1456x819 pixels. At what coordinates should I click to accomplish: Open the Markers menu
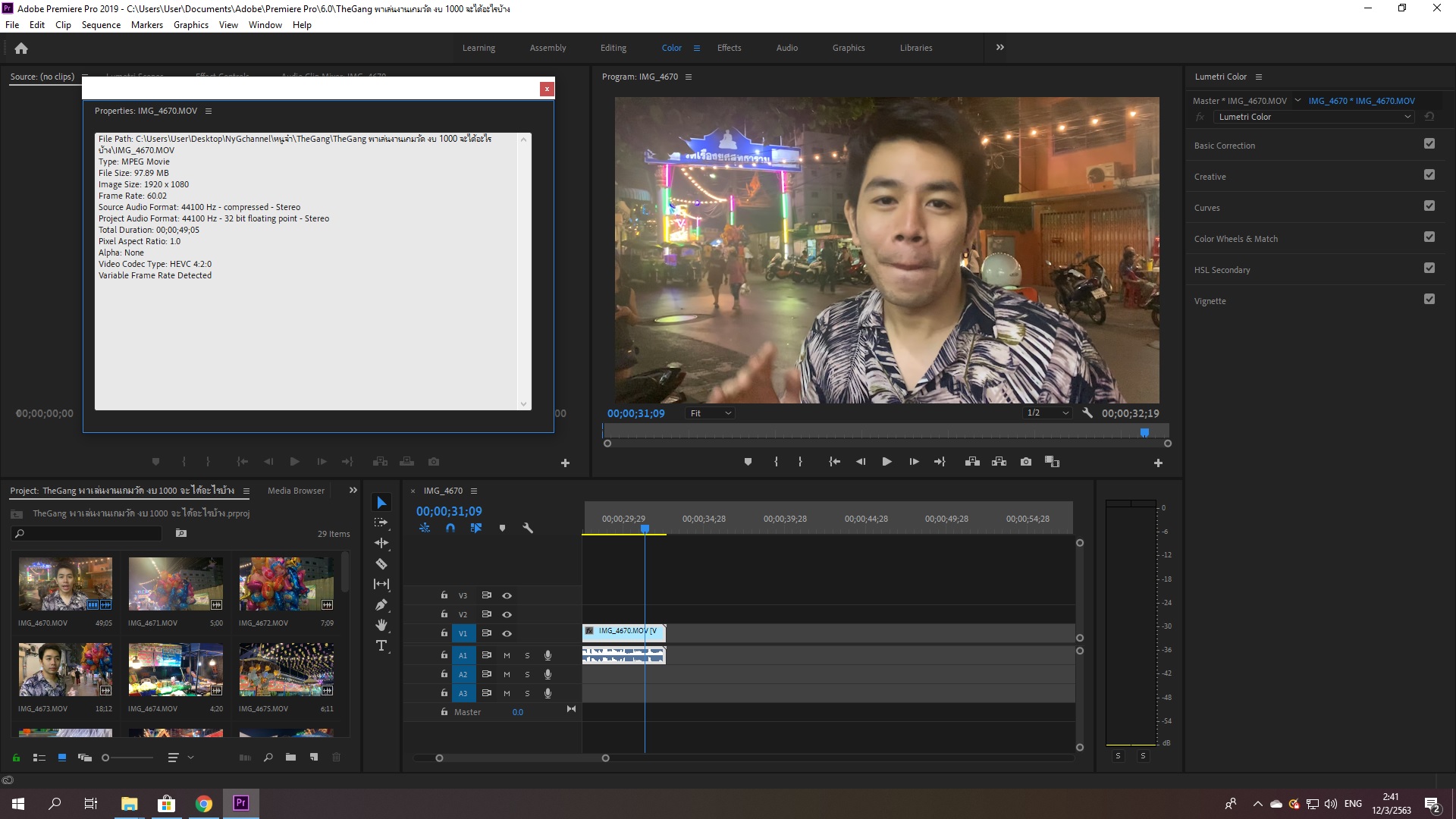click(x=146, y=25)
